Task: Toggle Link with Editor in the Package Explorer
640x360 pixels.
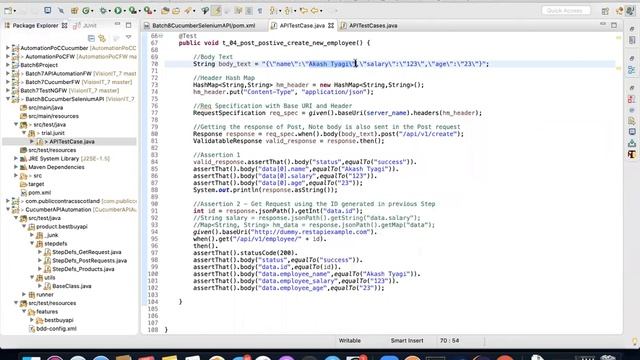Action: click(x=102, y=38)
